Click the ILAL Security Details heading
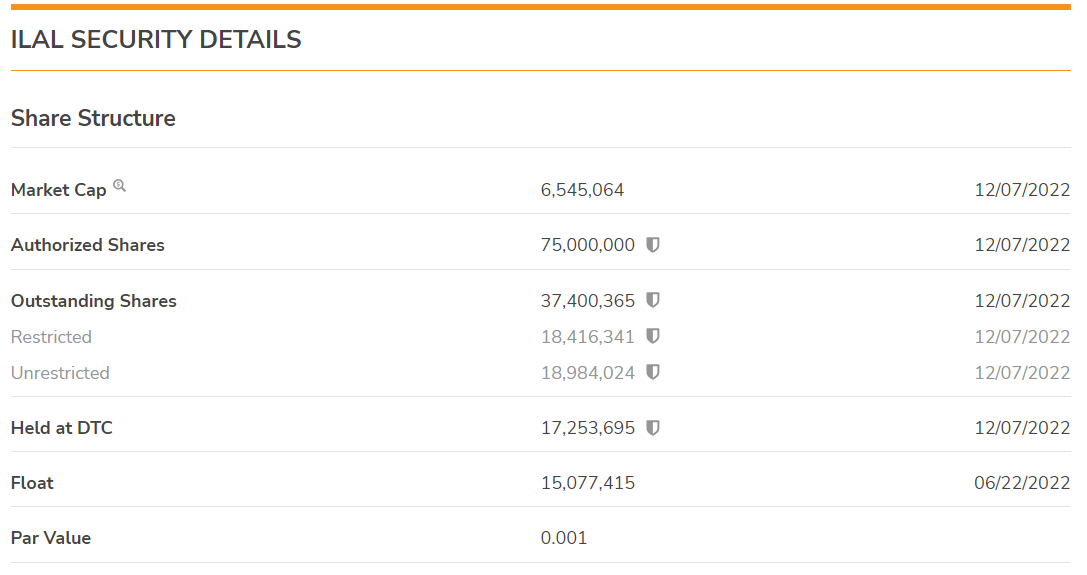1087x575 pixels. pos(156,40)
